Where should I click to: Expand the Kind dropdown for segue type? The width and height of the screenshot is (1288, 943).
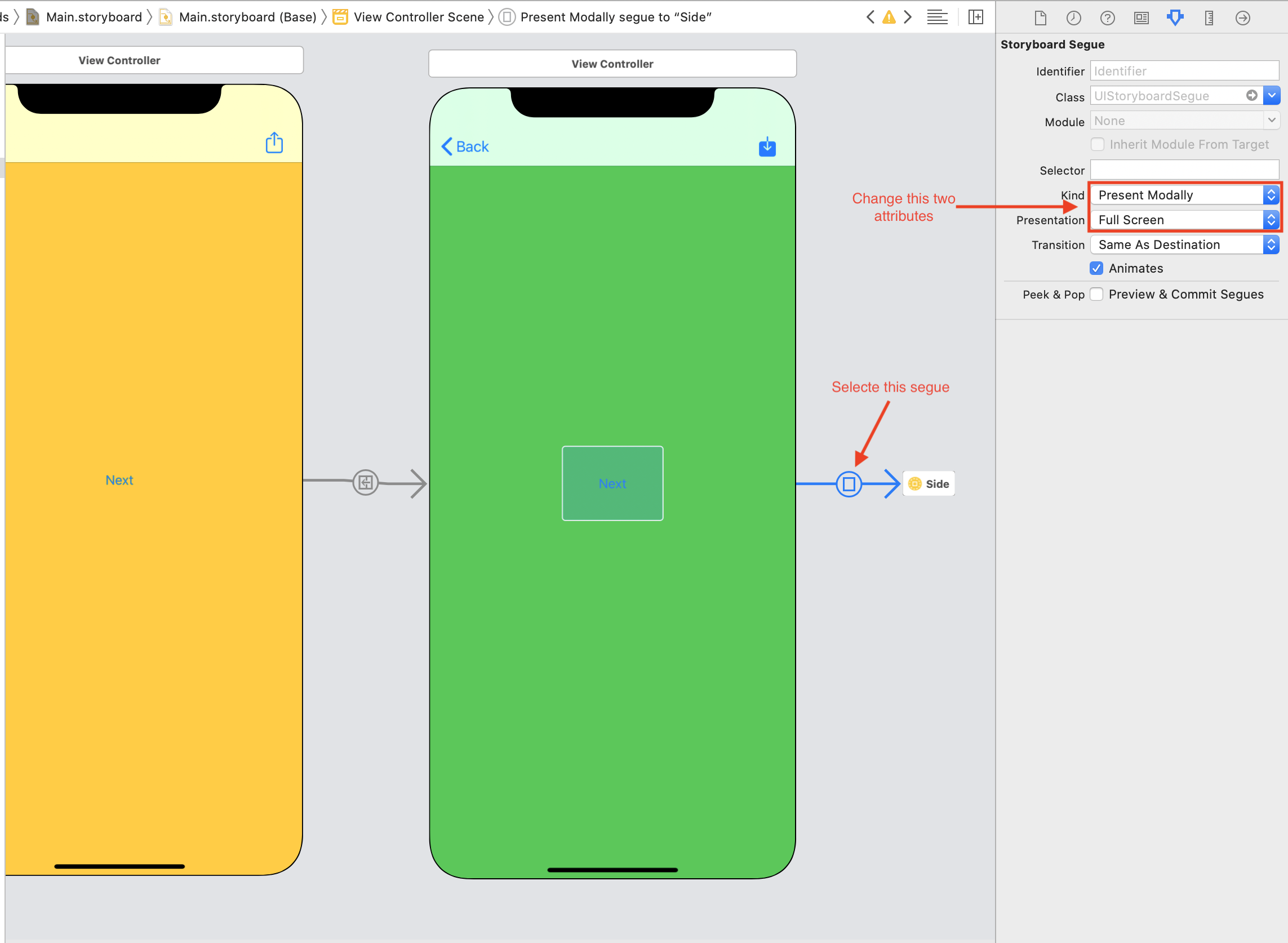click(1270, 195)
